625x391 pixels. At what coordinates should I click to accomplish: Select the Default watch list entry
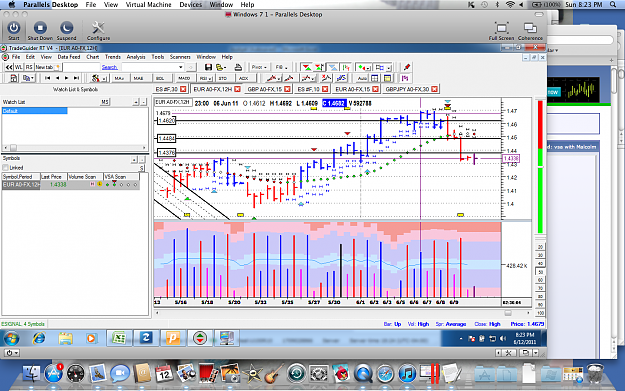pos(34,111)
